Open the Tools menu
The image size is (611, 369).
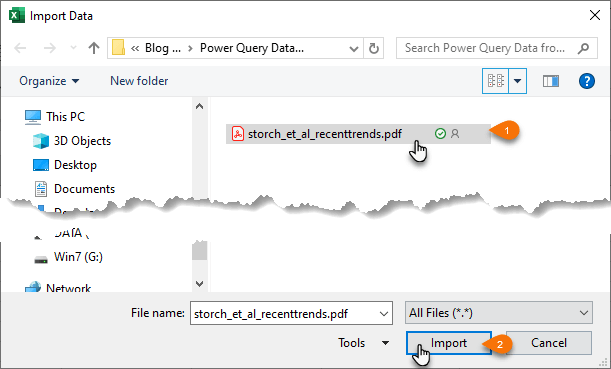[x=363, y=343]
